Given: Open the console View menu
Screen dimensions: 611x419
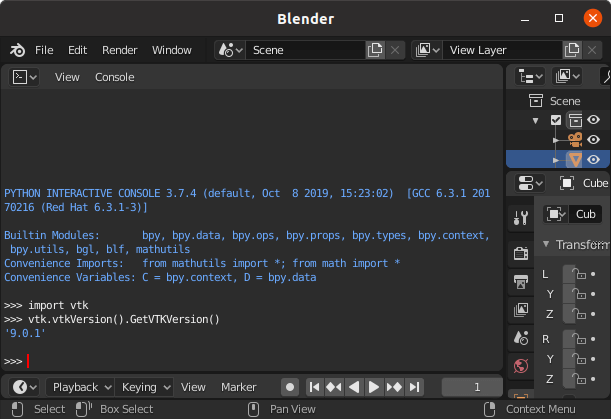Looking at the screenshot, I should coord(67,77).
